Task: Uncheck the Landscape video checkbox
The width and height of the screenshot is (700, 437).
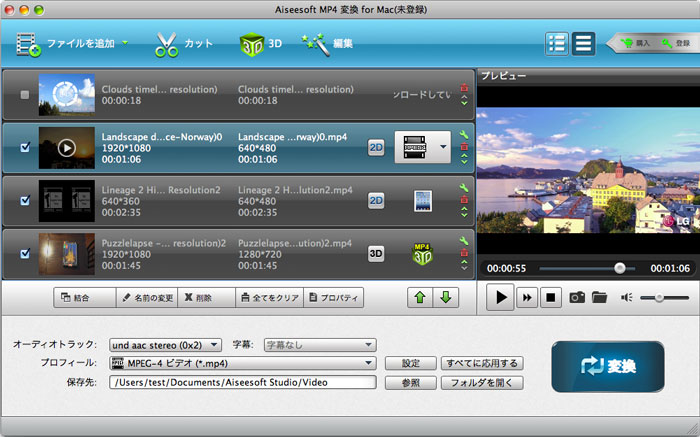Action: click(25, 148)
